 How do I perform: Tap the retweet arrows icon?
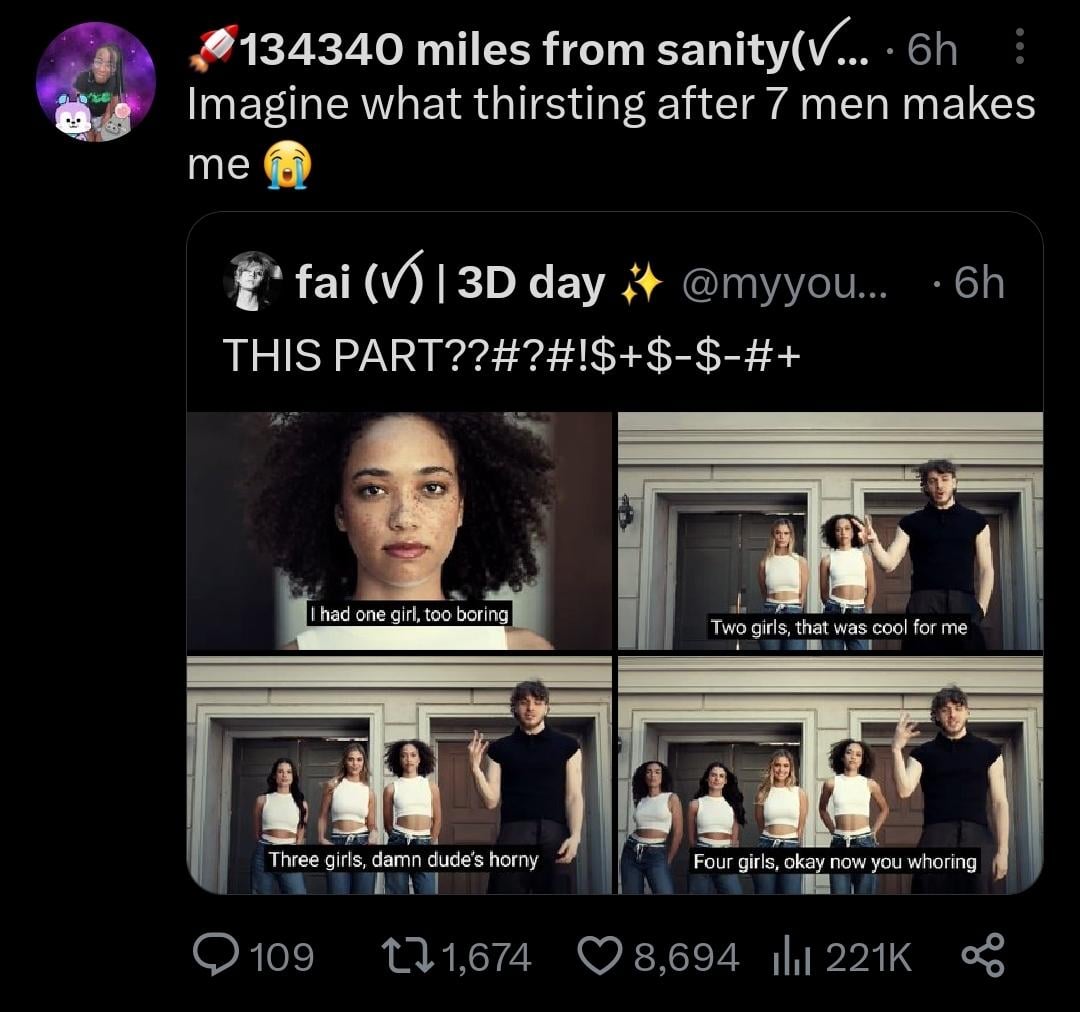tap(408, 957)
